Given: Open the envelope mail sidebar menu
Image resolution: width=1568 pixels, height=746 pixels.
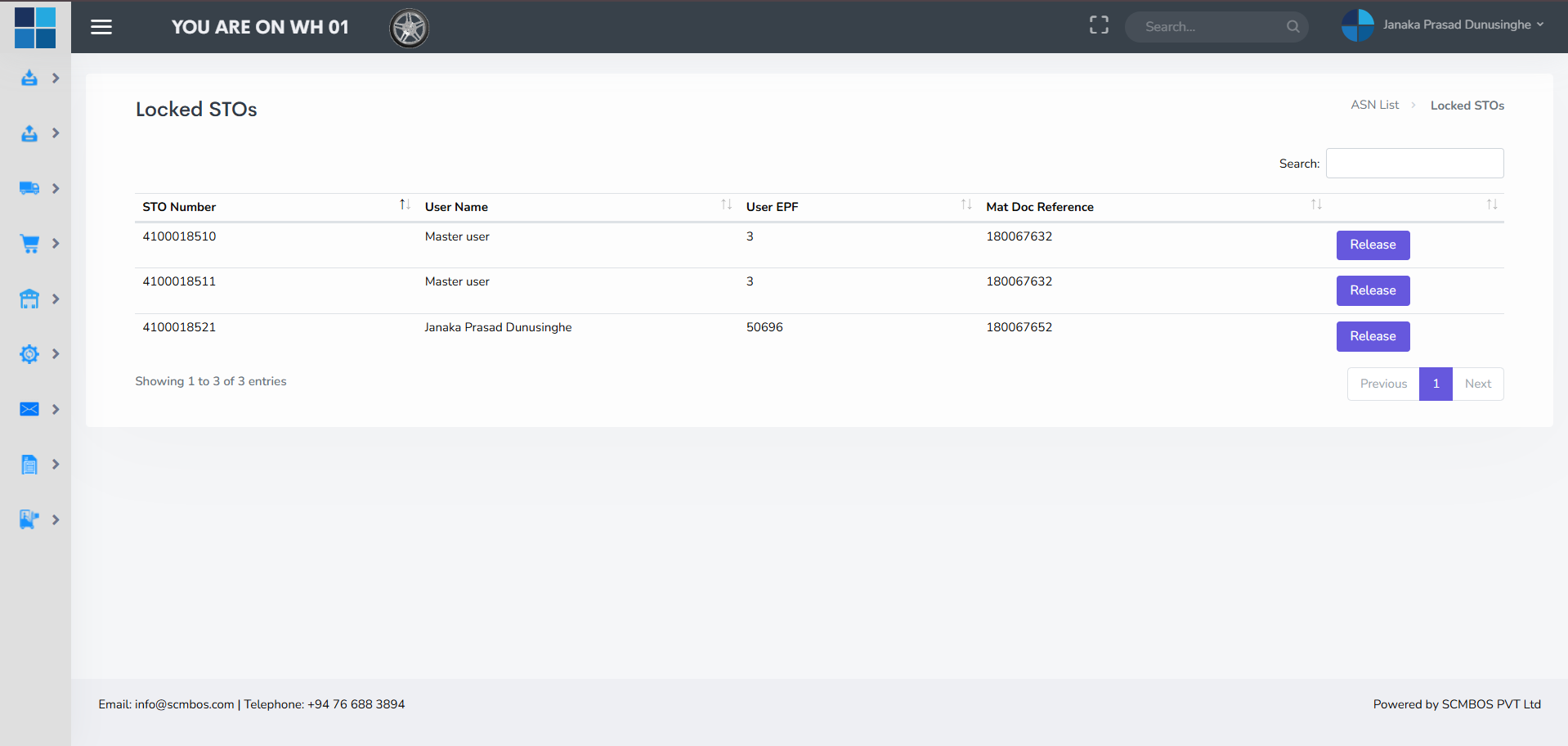Looking at the screenshot, I should tap(29, 409).
